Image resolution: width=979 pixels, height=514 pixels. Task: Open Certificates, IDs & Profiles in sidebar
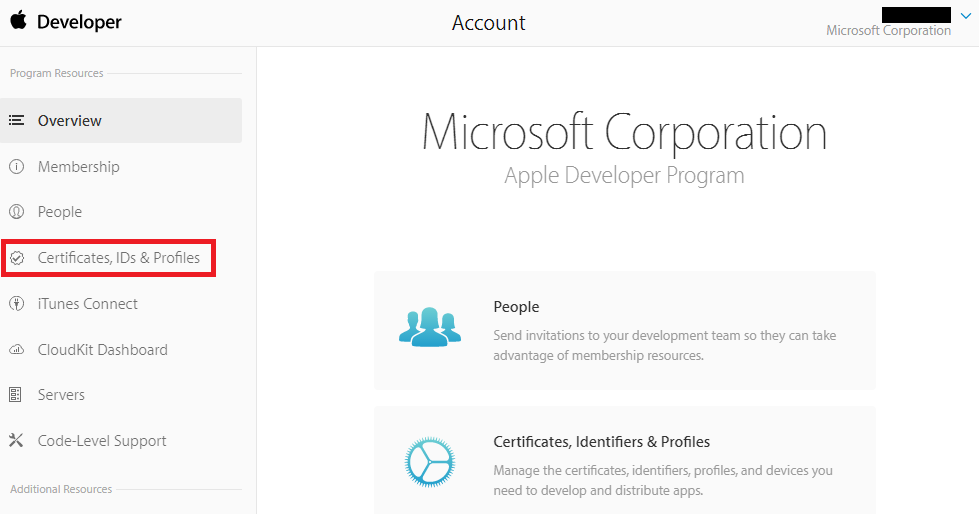tap(119, 258)
